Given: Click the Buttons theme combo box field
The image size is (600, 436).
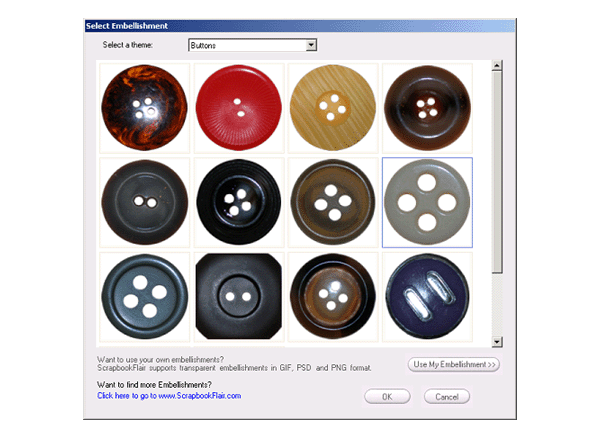Looking at the screenshot, I should tap(252, 45).
